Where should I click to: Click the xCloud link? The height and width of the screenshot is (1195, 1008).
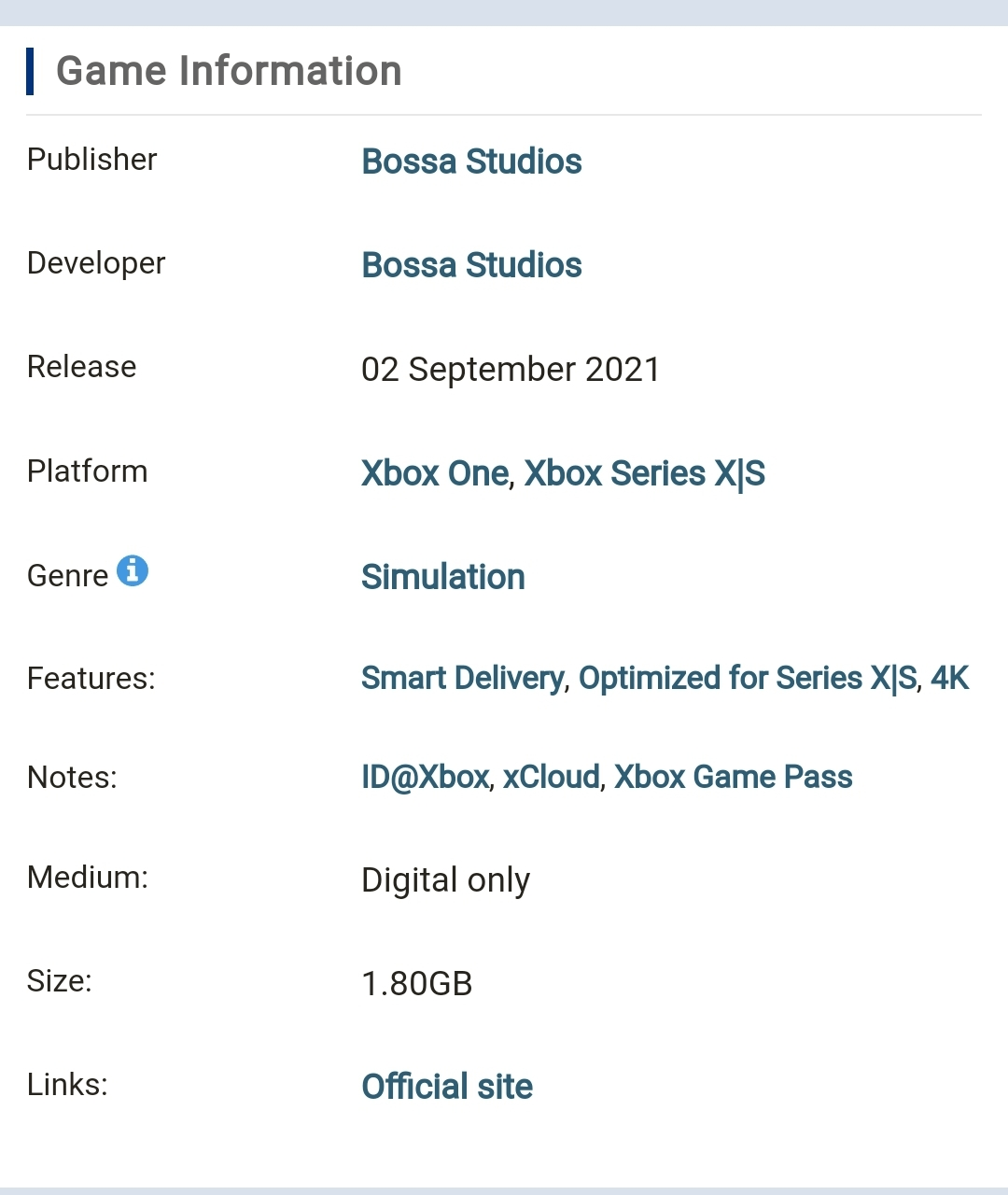551,777
